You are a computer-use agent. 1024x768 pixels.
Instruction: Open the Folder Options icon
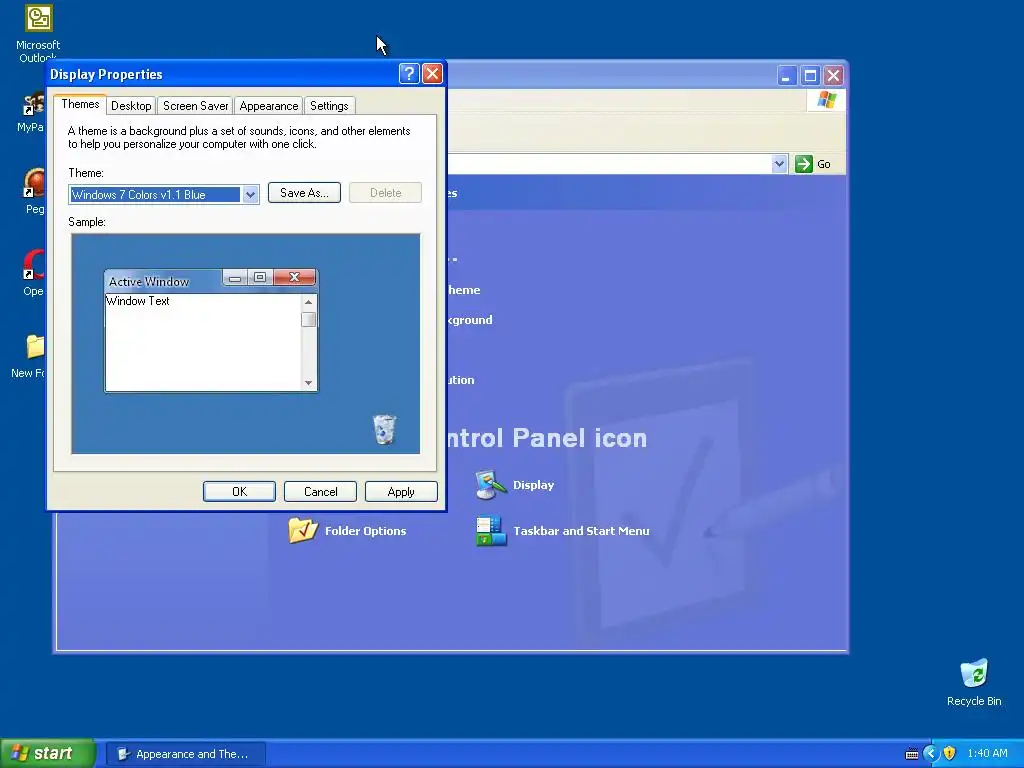303,530
